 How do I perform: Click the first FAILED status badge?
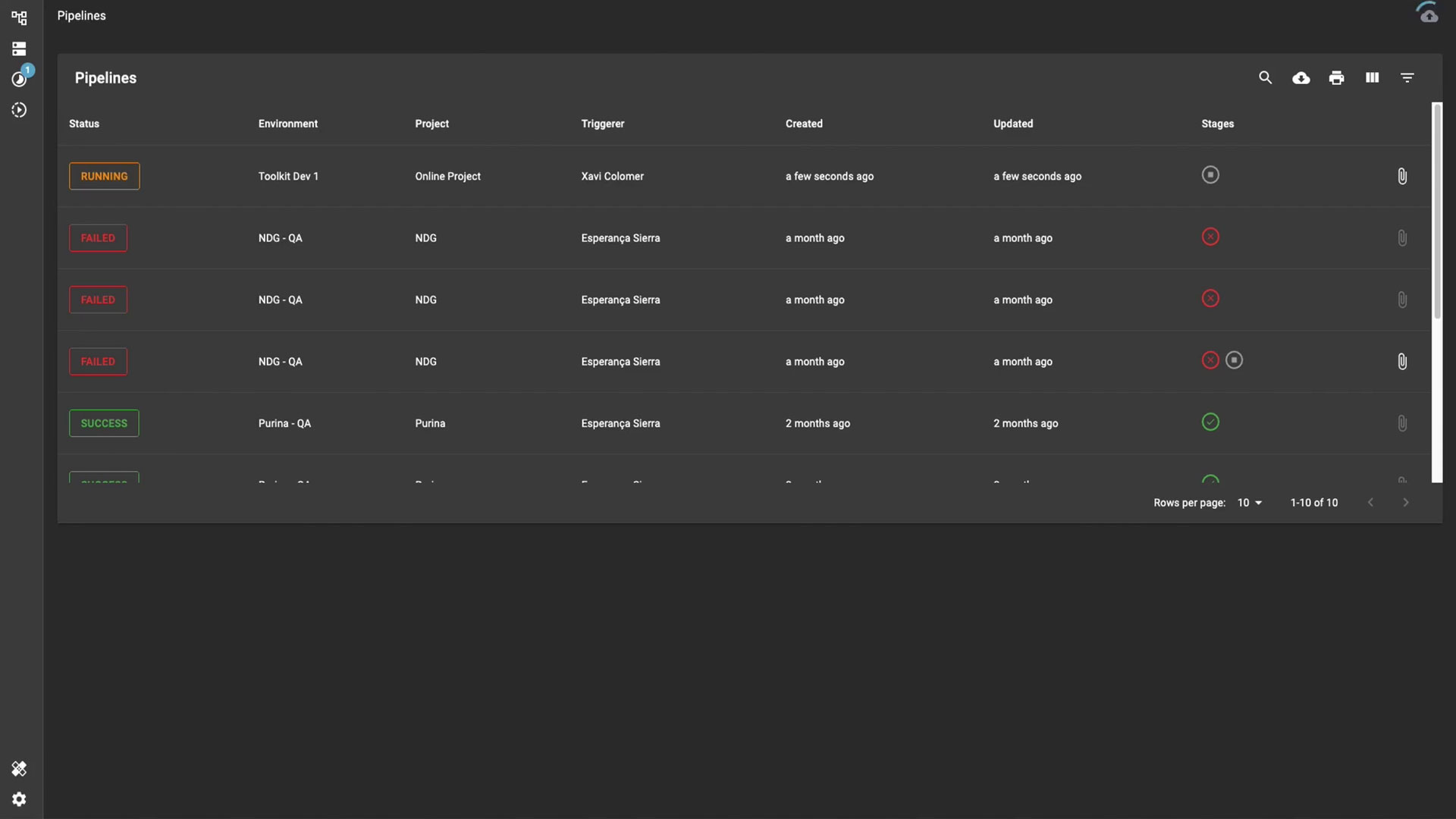click(98, 238)
